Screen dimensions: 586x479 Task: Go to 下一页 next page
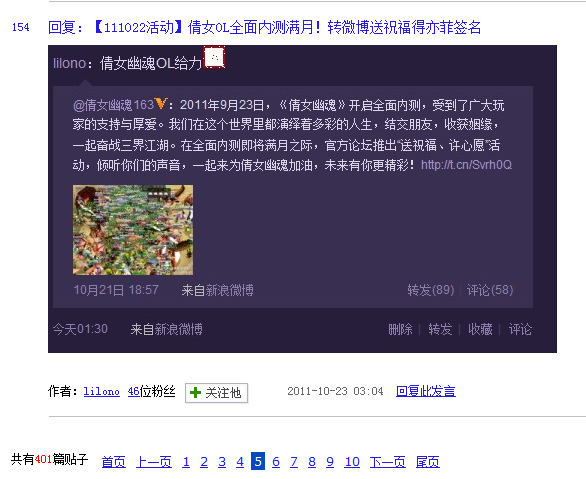click(388, 462)
